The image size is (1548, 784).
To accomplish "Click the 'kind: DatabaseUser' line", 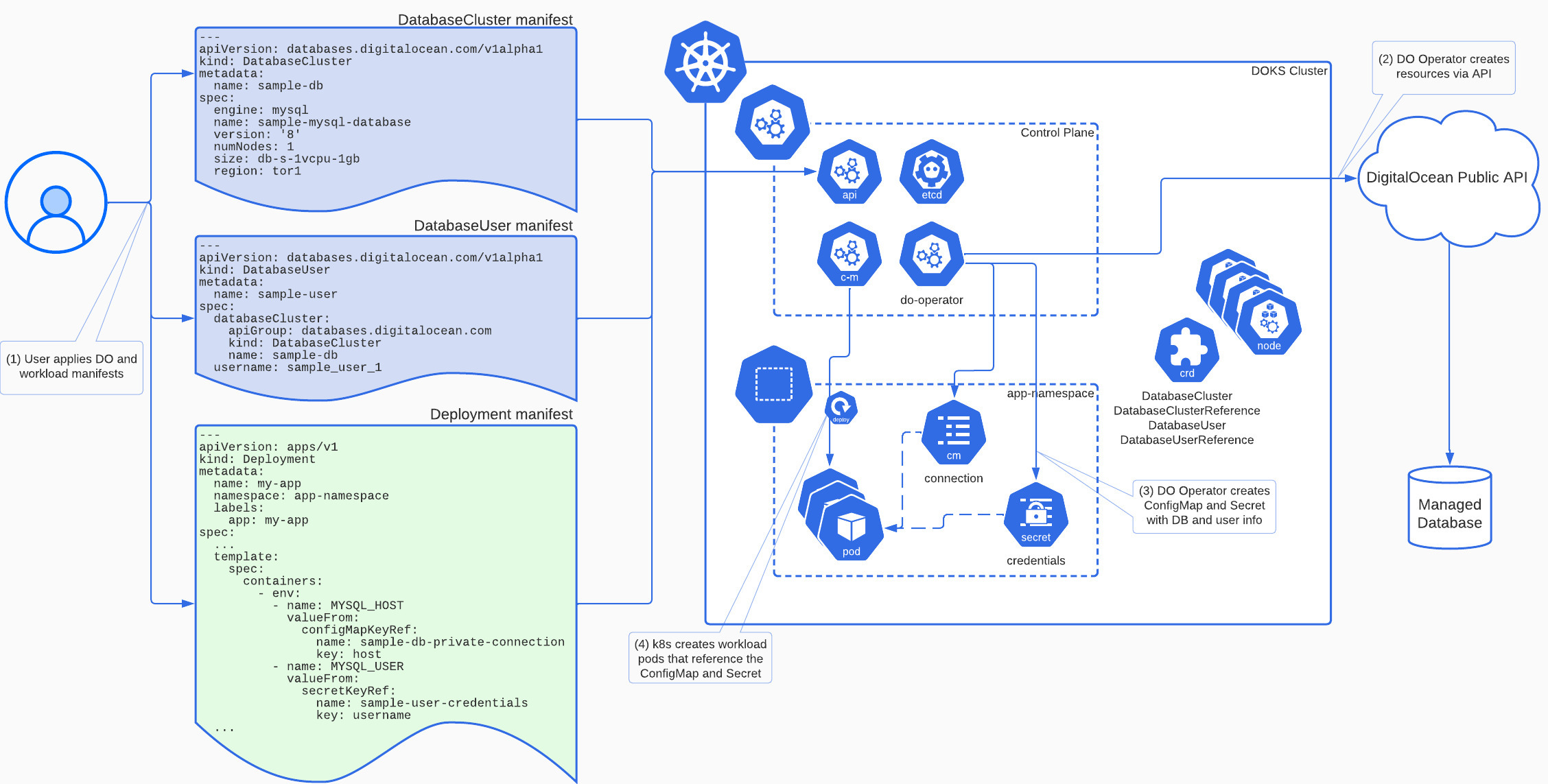I will pyautogui.click(x=264, y=270).
